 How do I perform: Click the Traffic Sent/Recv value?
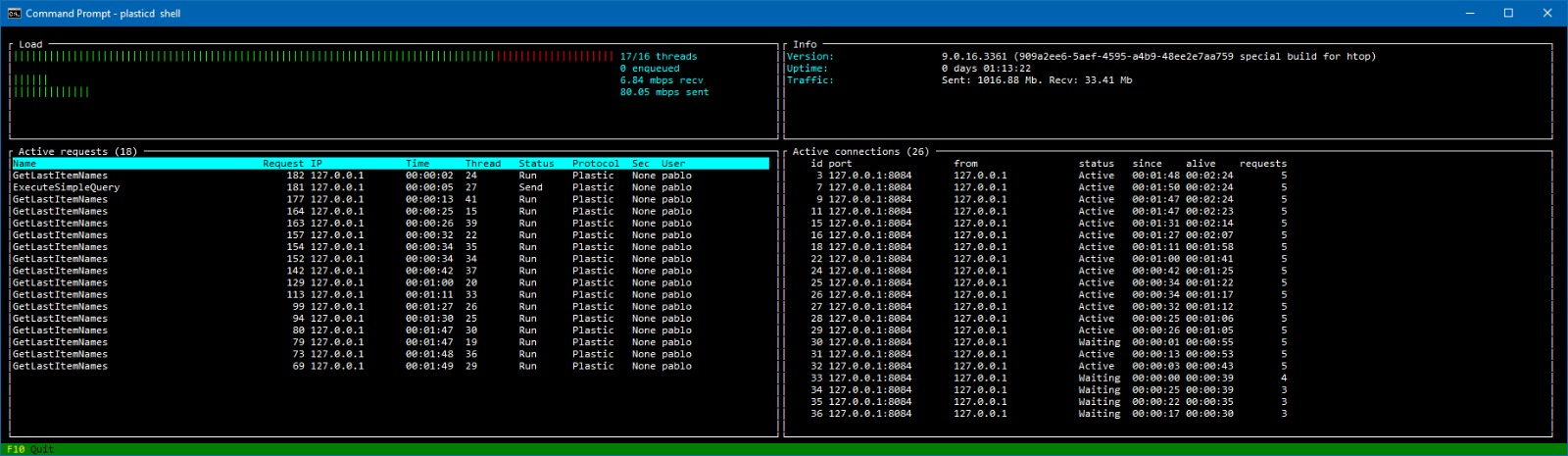(1037, 80)
